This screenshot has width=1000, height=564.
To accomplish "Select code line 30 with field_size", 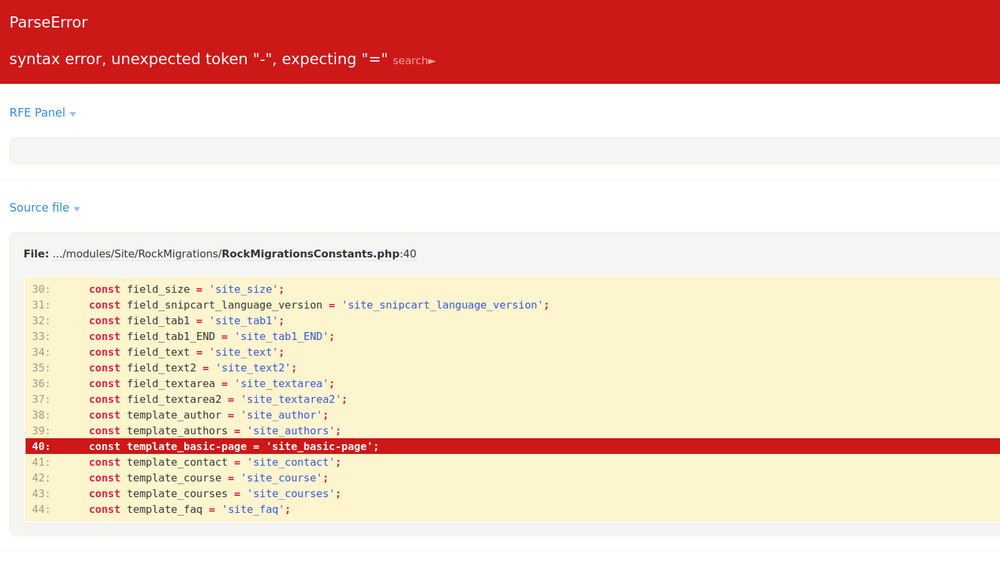I will (x=186, y=289).
